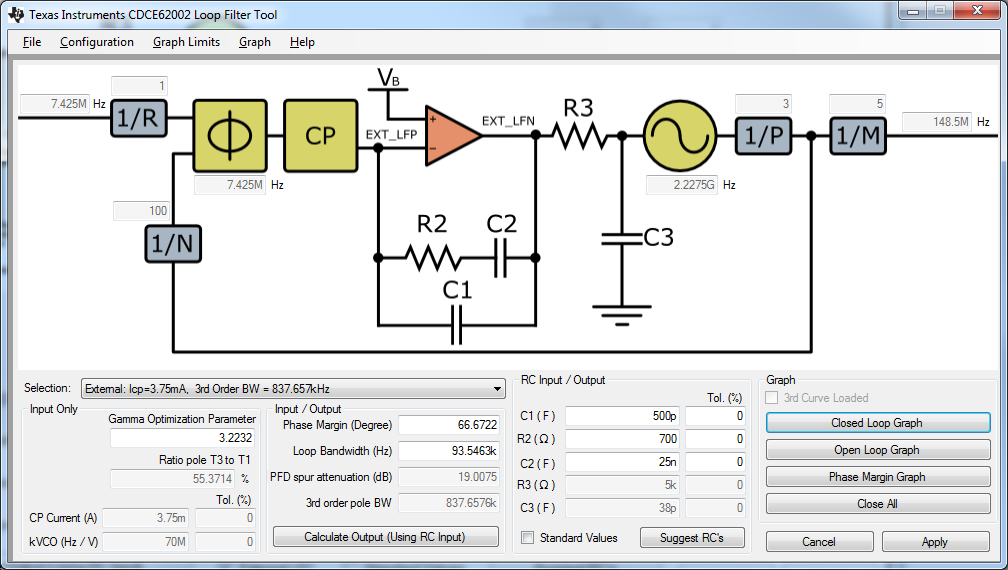Screen dimensions: 1008x570
Task: Click the C1 (F) value field
Action: [x=622, y=416]
